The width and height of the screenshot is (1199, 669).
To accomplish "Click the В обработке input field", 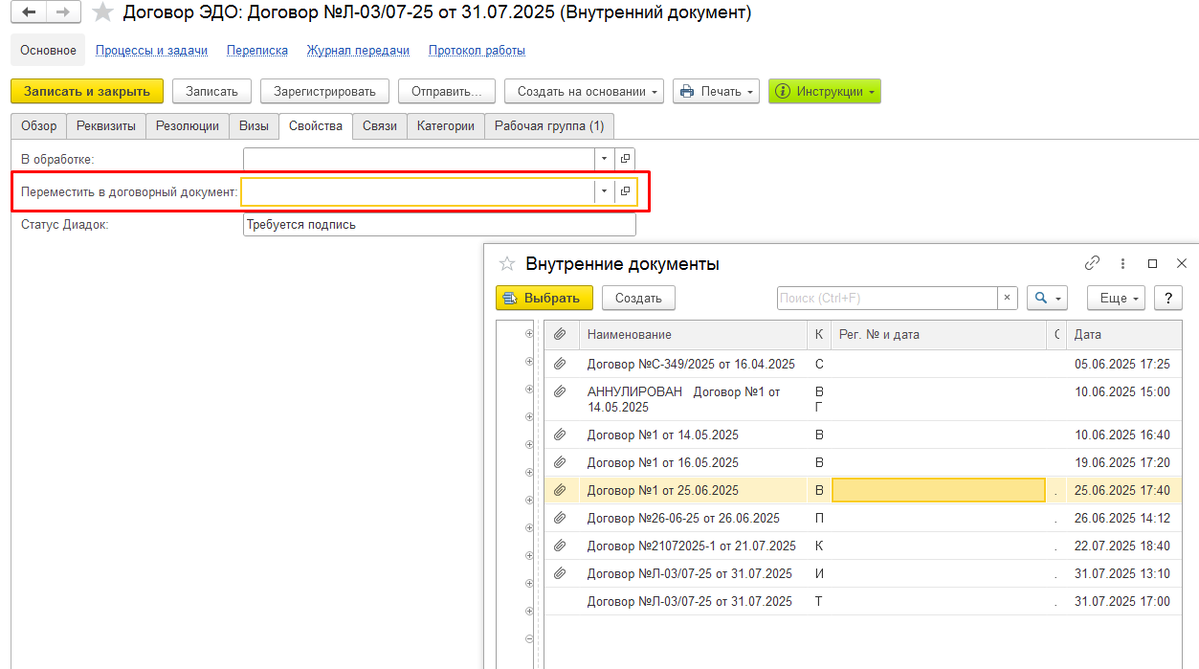I will [418, 159].
